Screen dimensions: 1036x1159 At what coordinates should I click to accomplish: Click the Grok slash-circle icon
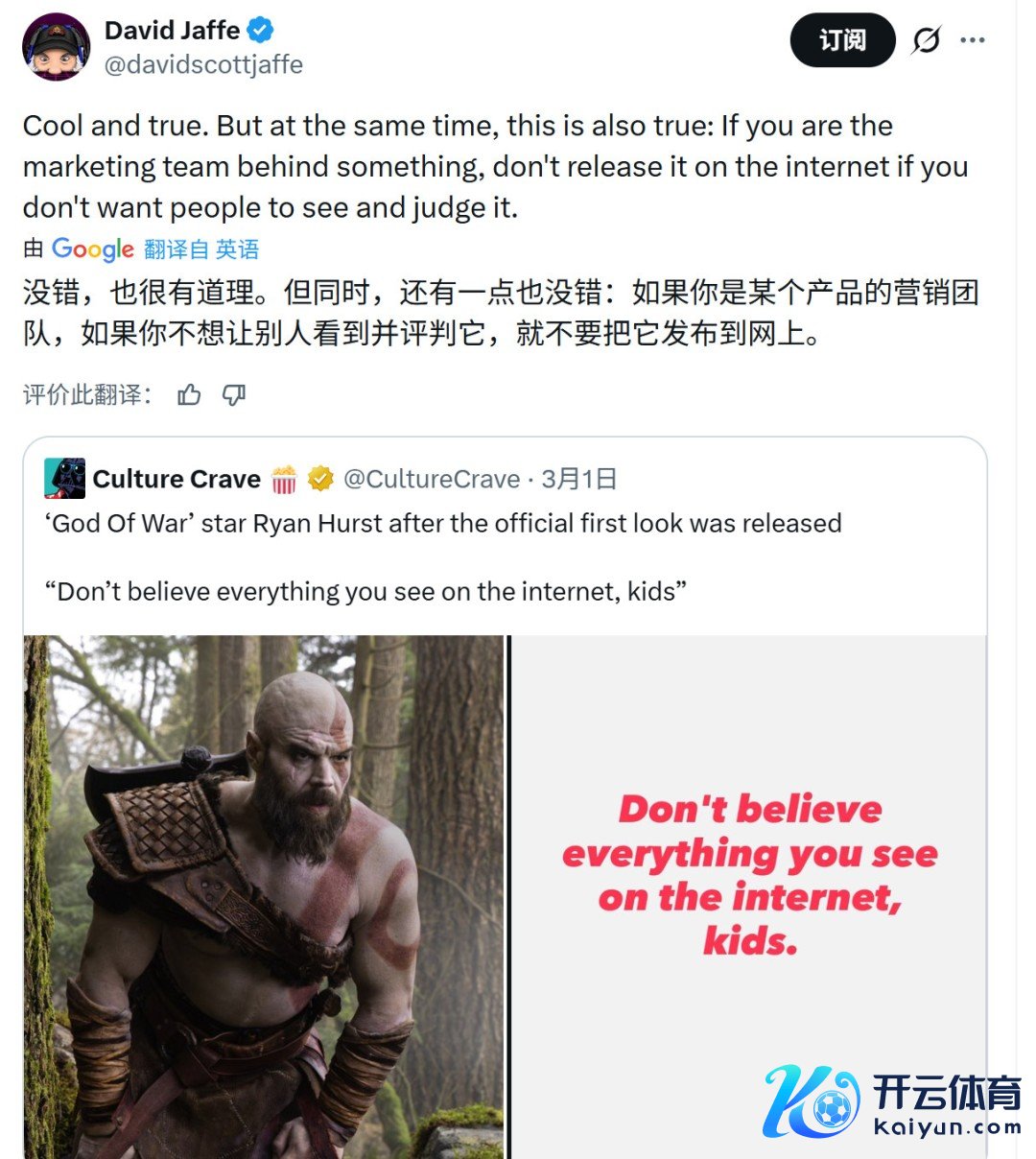927,40
